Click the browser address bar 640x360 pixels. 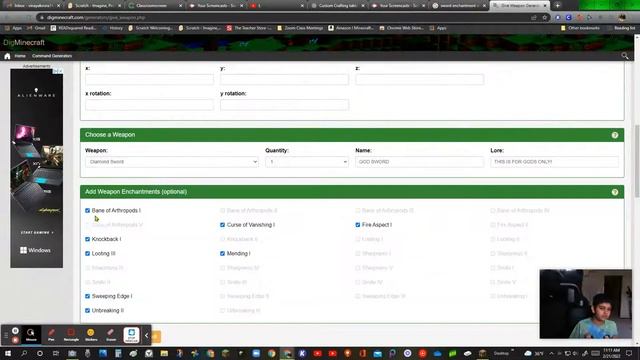[286, 18]
